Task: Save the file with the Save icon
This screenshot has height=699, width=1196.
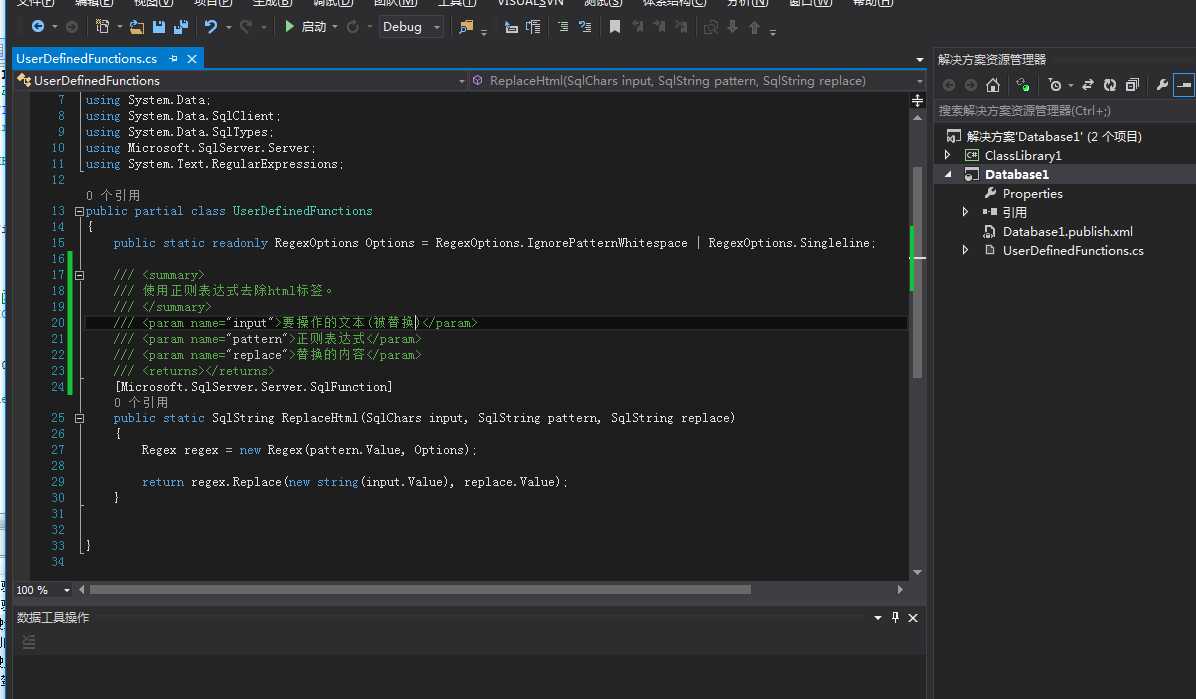Action: [159, 27]
